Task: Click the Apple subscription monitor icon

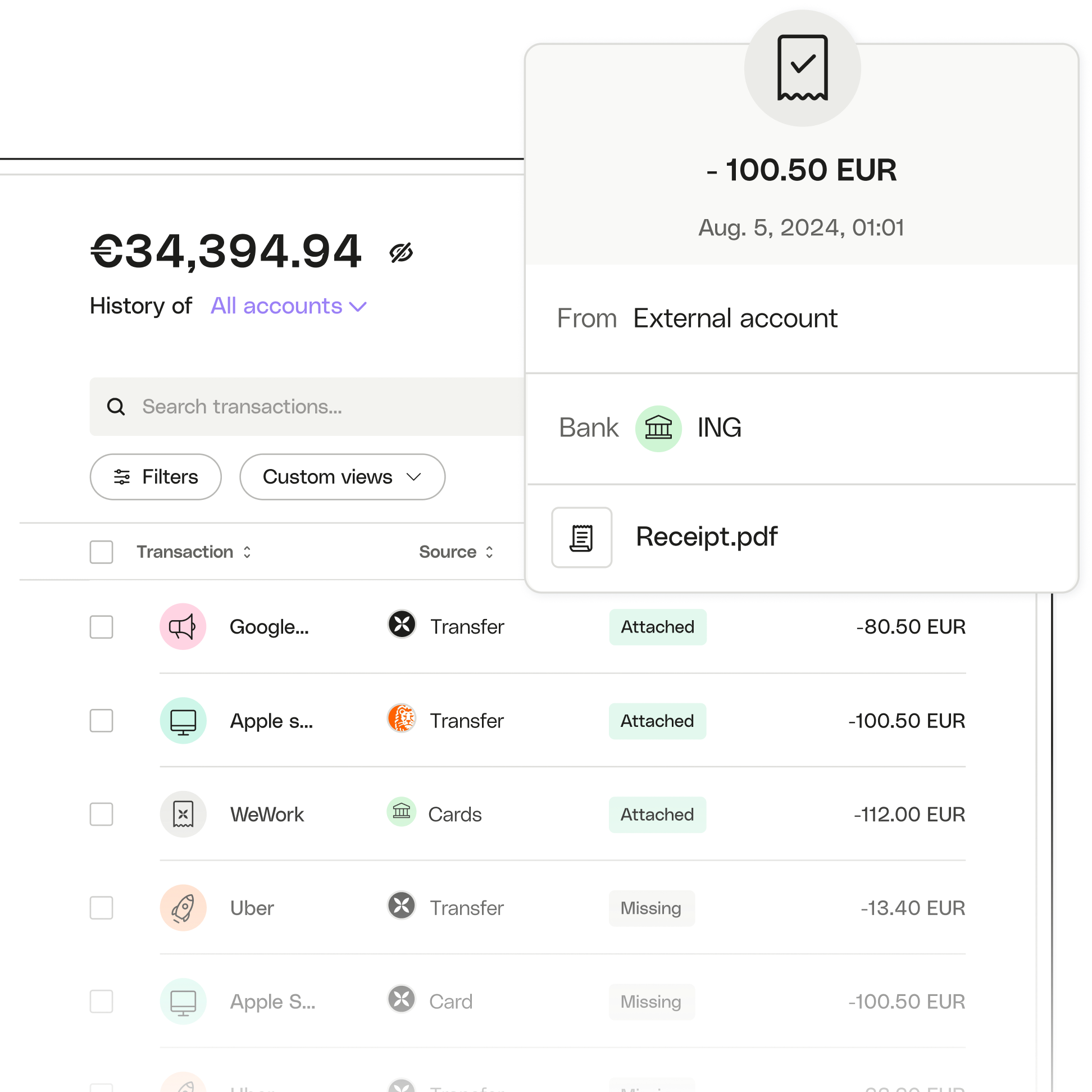Action: pyautogui.click(x=185, y=720)
